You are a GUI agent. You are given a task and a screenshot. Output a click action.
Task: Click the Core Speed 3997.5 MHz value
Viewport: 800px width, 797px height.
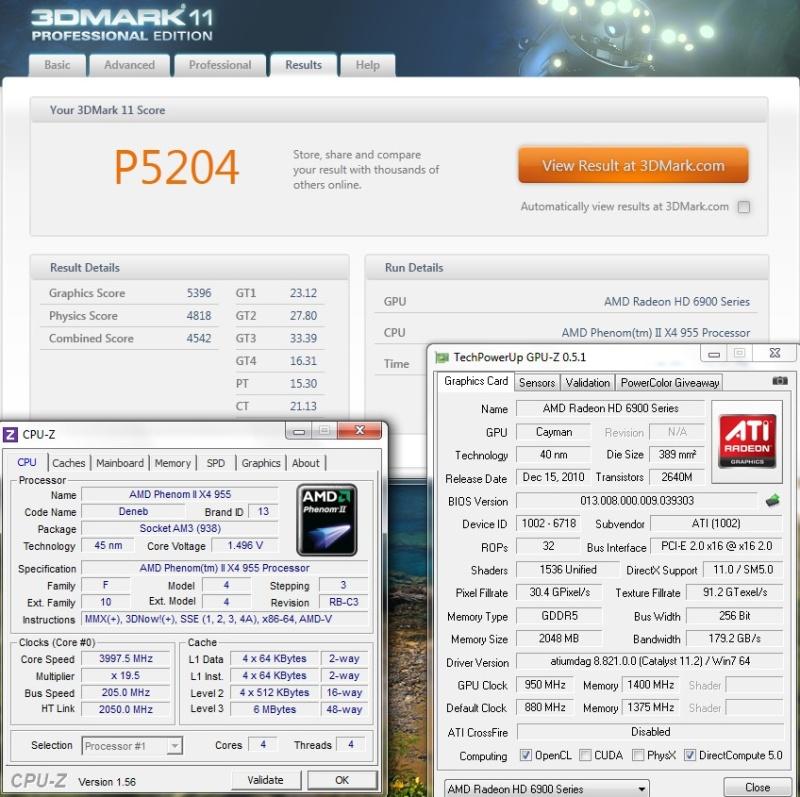(126, 659)
